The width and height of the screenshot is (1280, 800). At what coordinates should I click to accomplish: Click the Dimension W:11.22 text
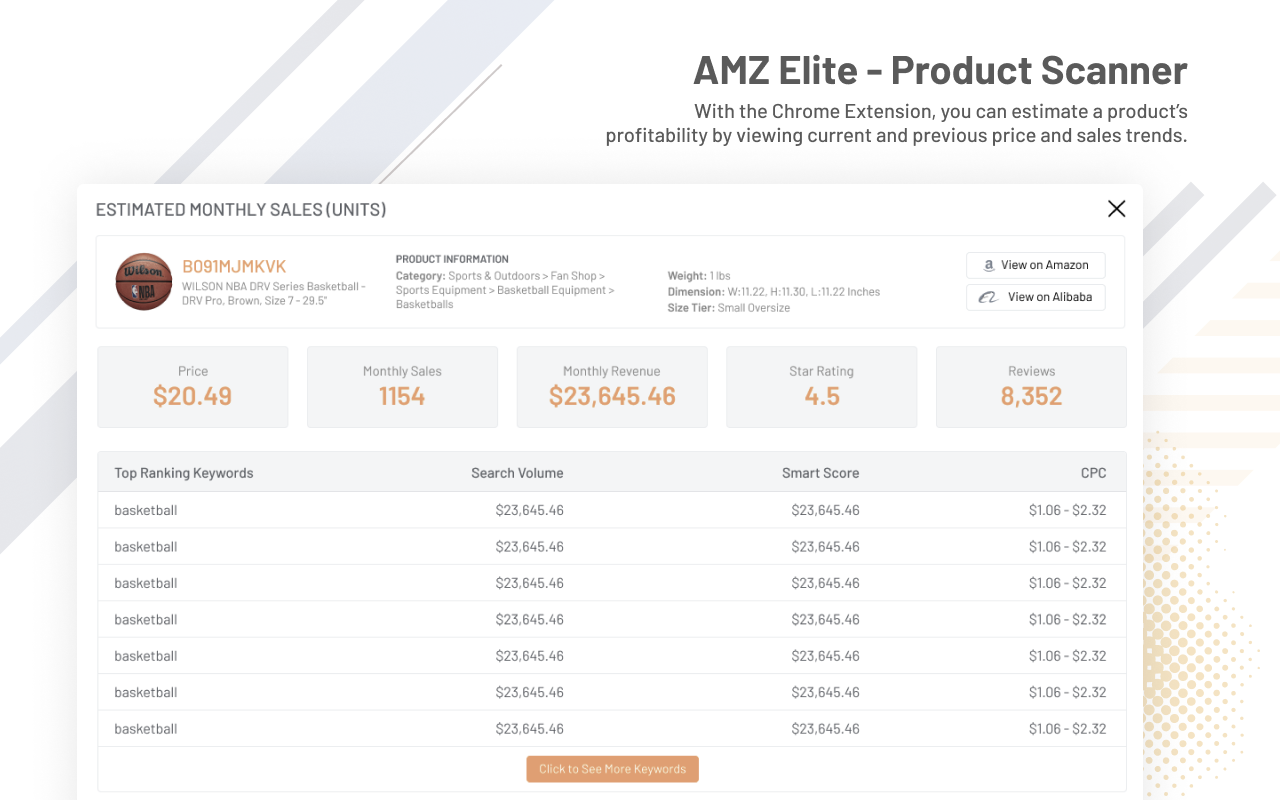[x=774, y=292]
